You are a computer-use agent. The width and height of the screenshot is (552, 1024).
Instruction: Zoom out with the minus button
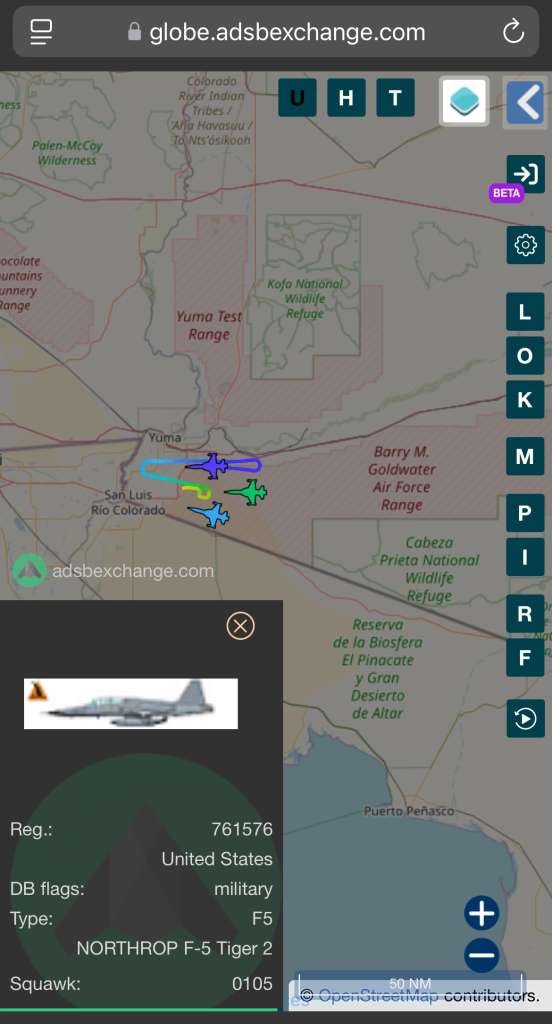[x=481, y=955]
